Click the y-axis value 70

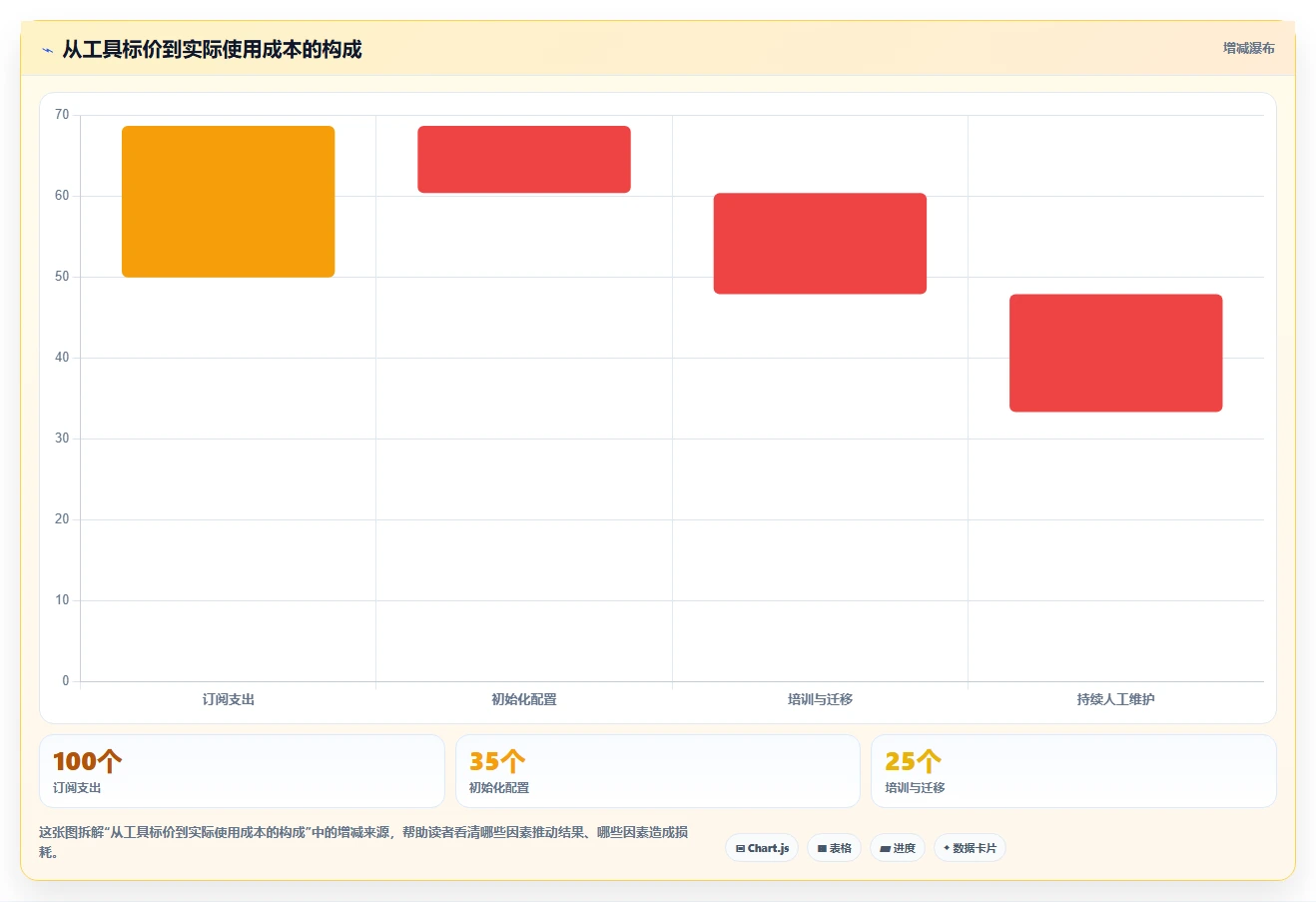pos(62,115)
